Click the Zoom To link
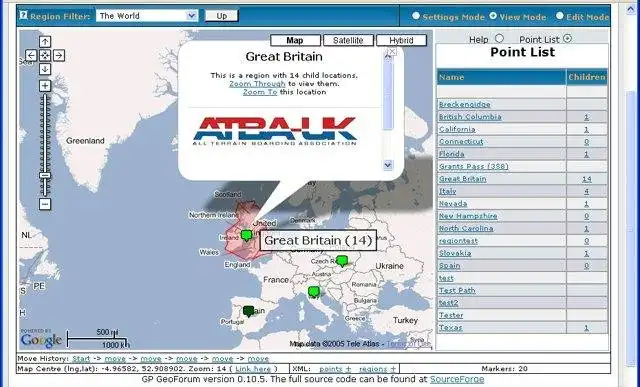 pyautogui.click(x=260, y=92)
